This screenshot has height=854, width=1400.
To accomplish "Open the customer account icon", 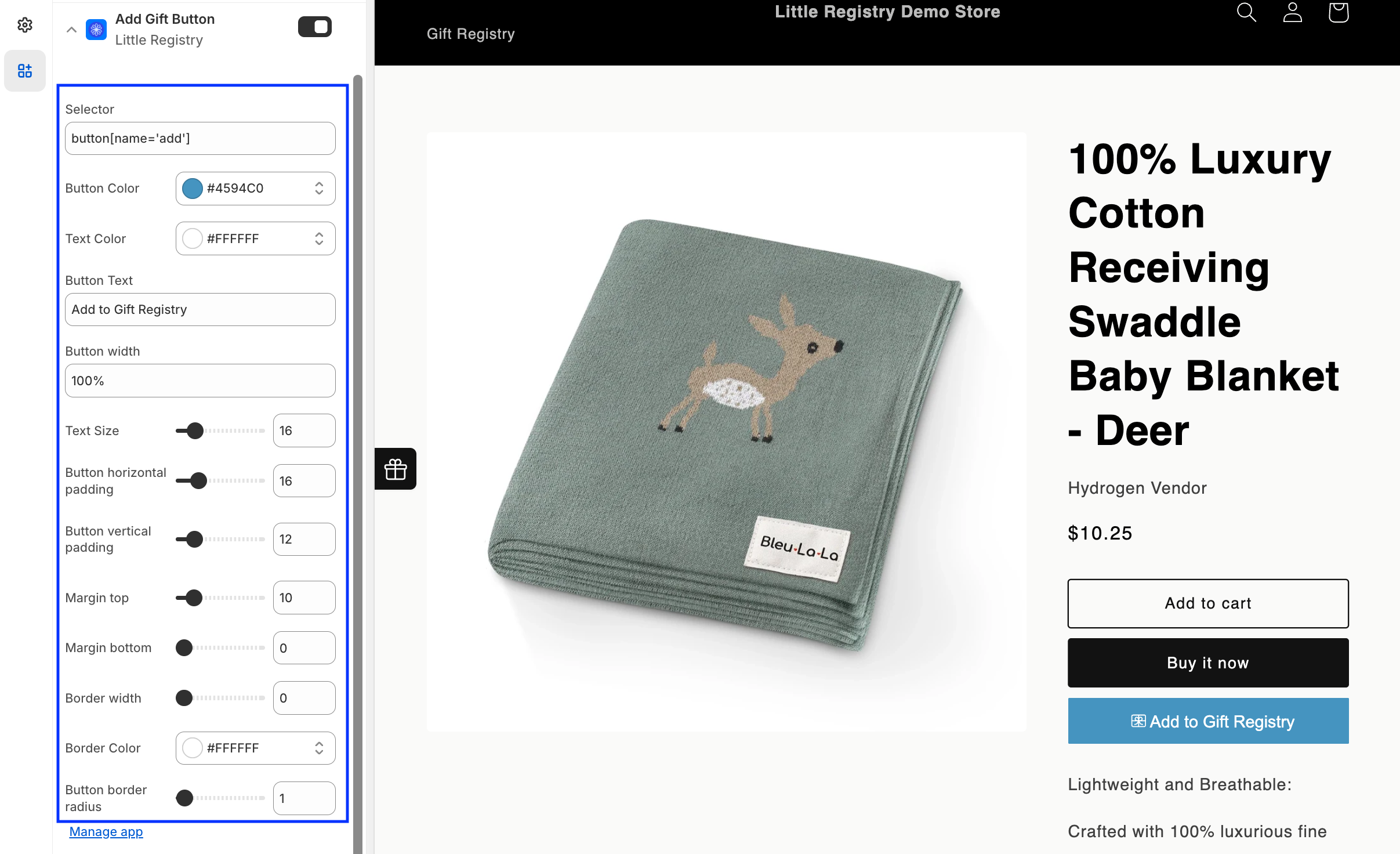I will [1292, 12].
